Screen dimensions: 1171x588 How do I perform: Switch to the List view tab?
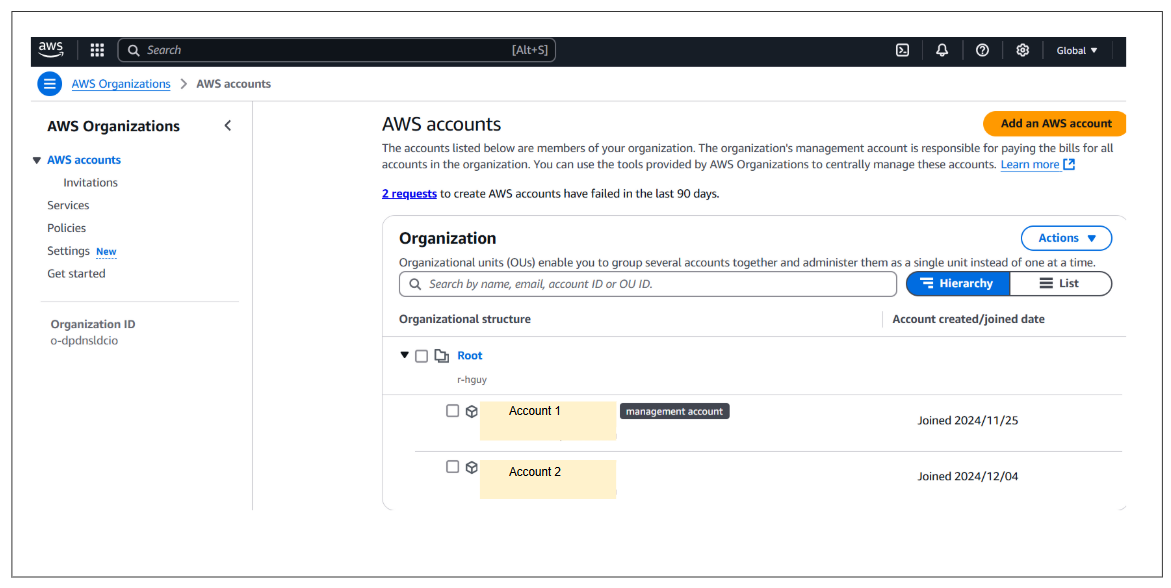coord(1060,283)
